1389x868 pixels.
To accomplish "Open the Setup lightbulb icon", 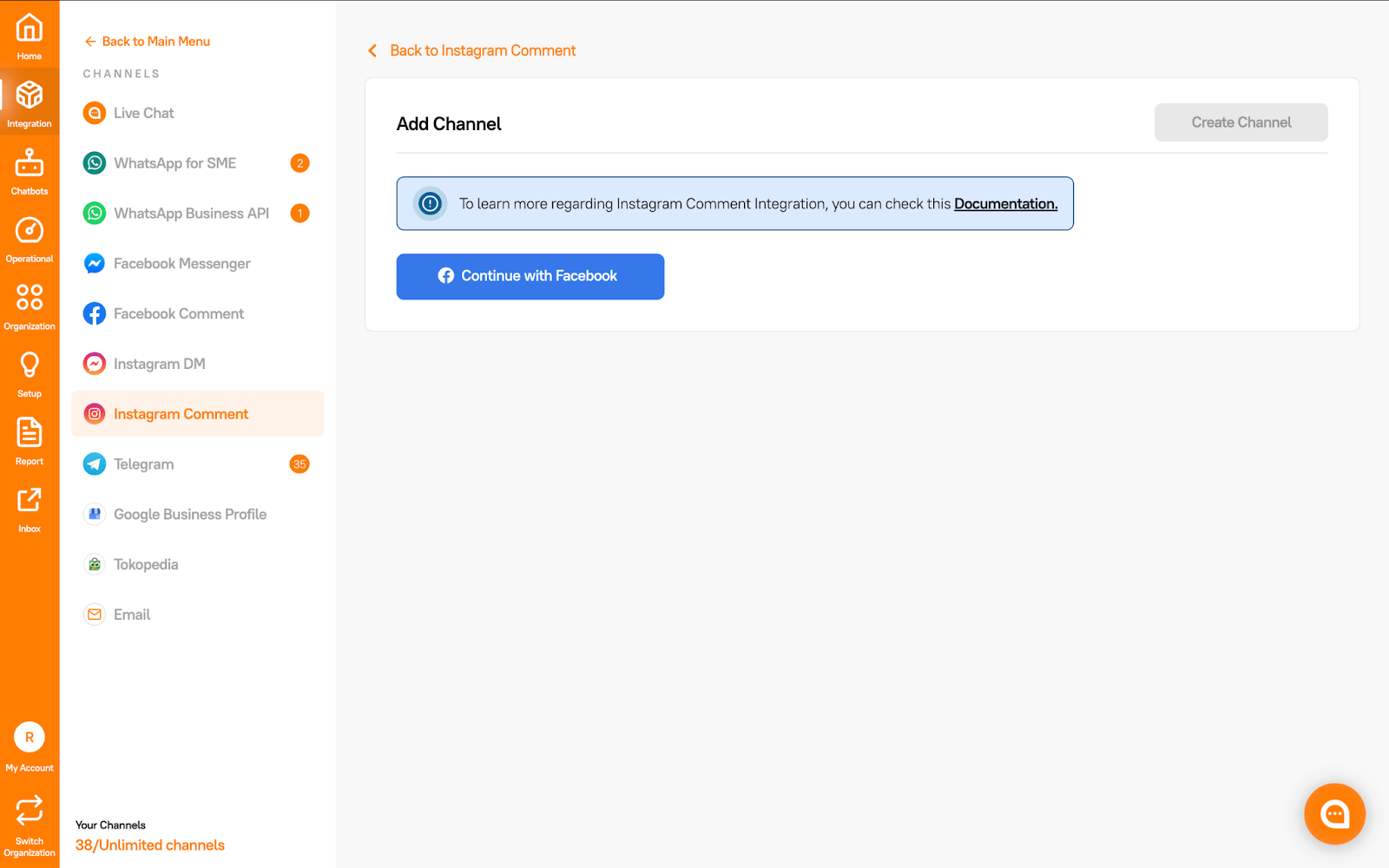I will (30, 365).
